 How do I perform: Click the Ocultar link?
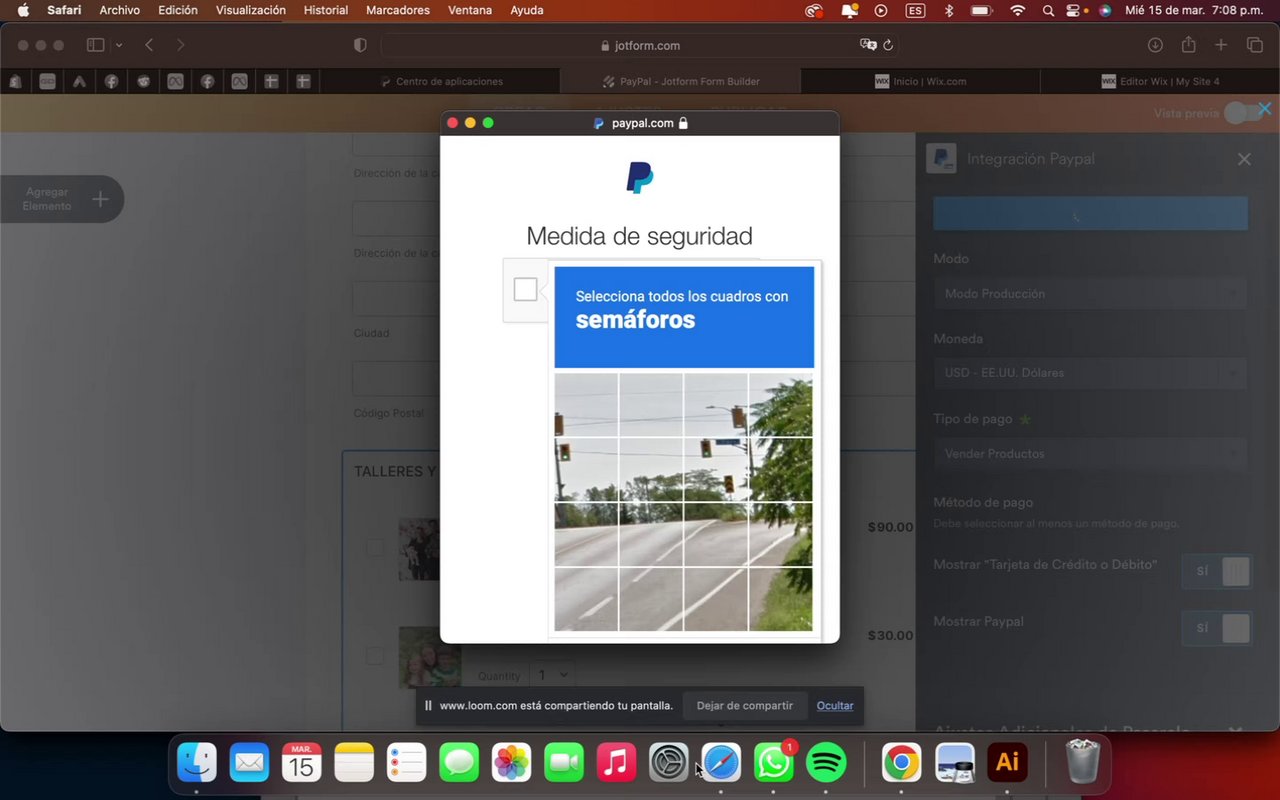pos(835,705)
